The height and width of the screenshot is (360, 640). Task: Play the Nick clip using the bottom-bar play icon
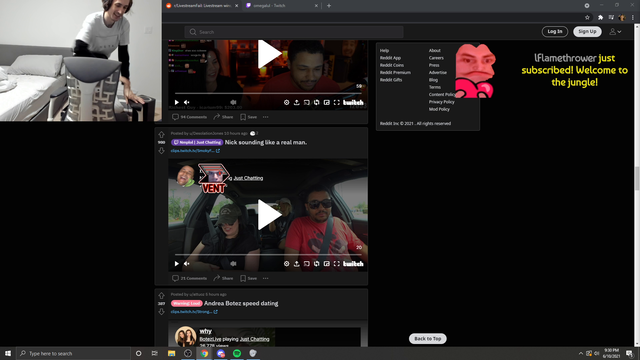[176, 264]
